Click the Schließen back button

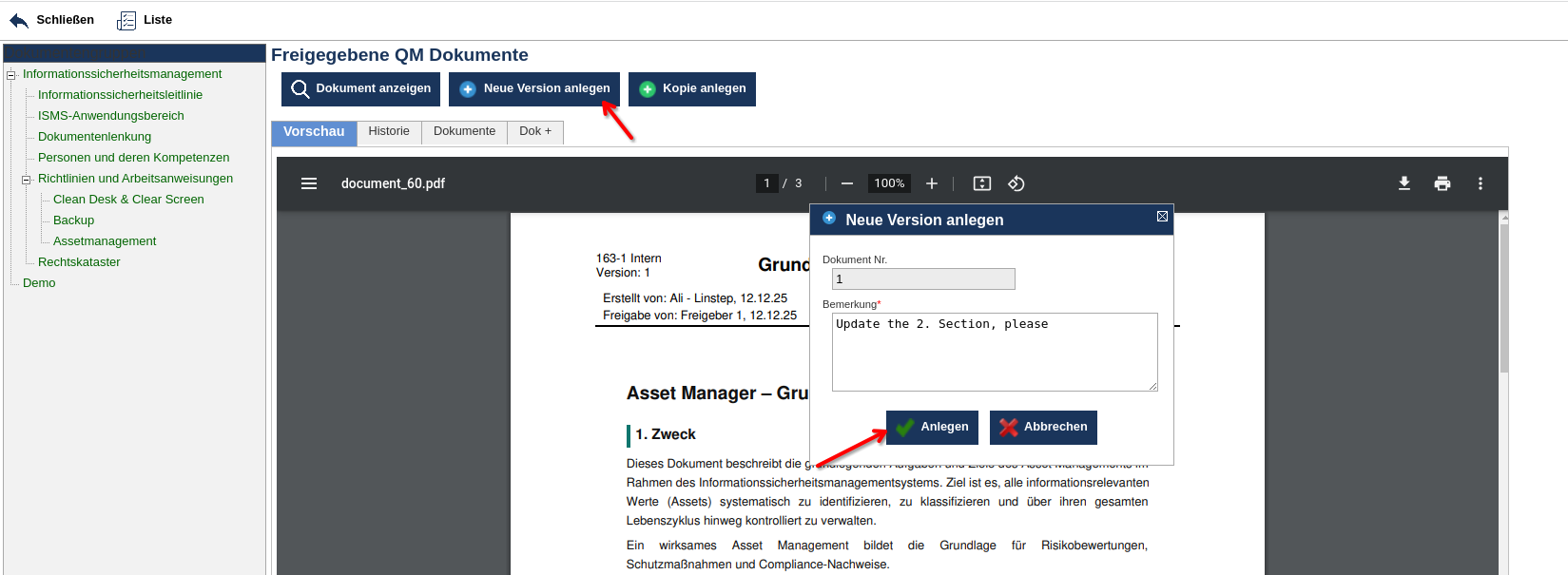(52, 20)
